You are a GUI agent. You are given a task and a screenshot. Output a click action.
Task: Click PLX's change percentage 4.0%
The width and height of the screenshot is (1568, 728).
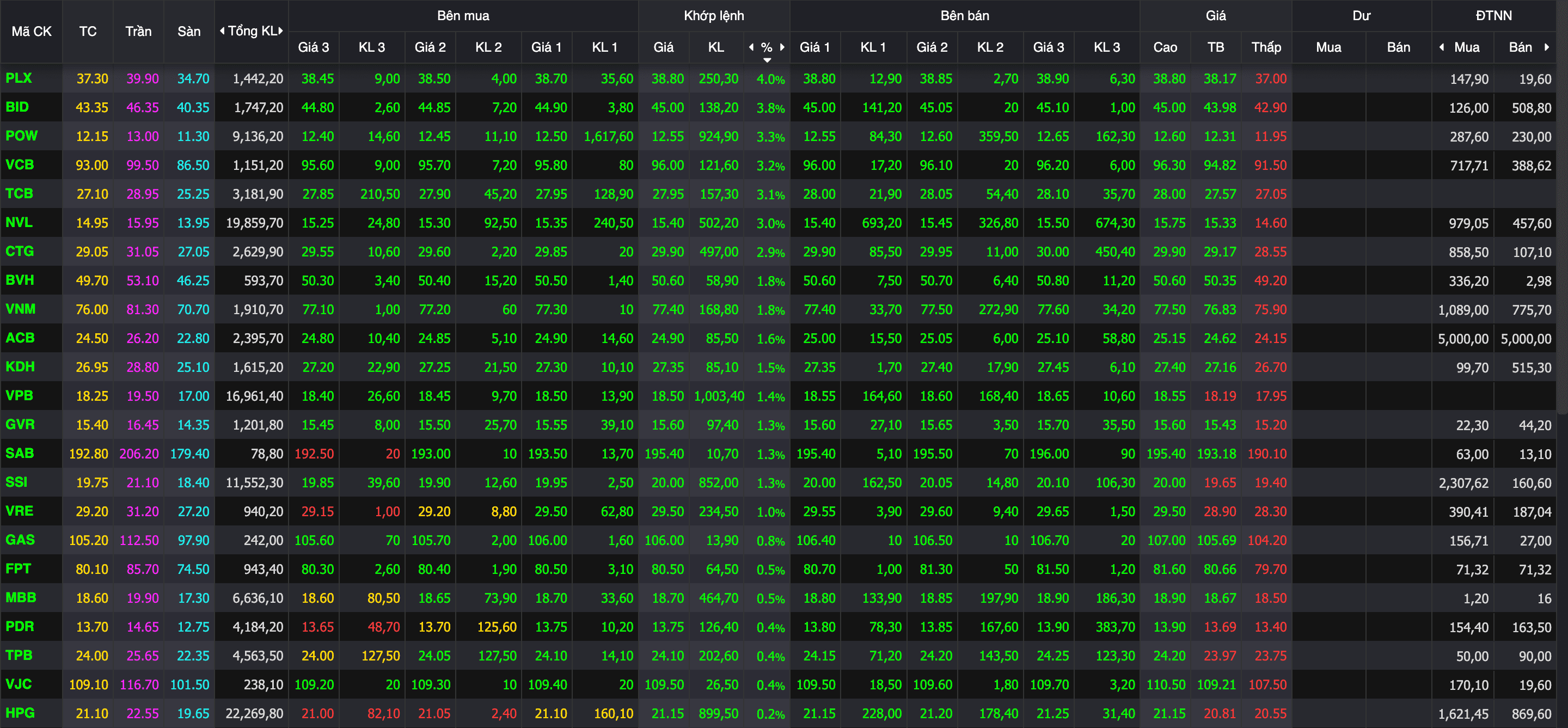pyautogui.click(x=770, y=79)
